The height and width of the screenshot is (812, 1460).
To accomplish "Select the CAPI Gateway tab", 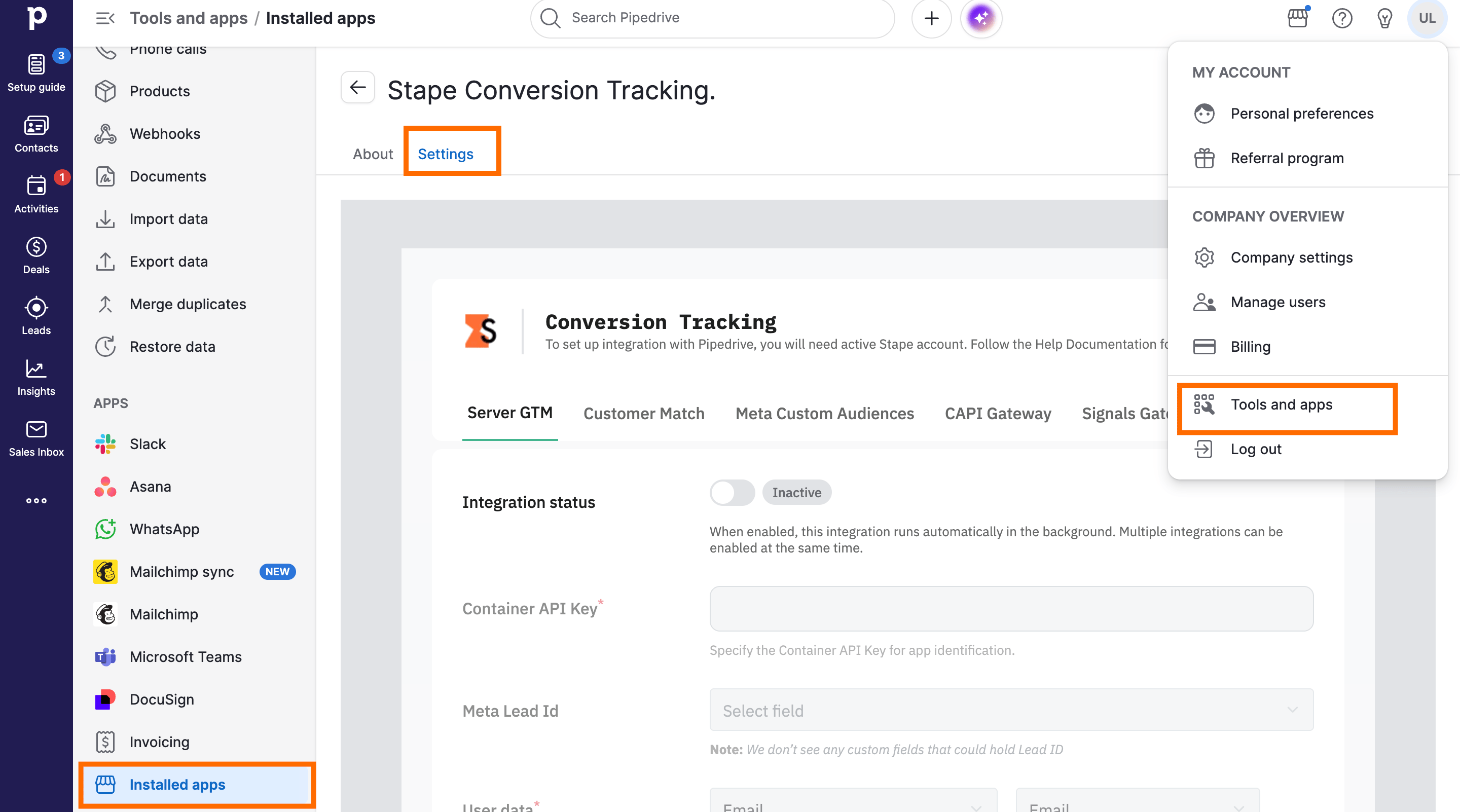I will coord(998,413).
